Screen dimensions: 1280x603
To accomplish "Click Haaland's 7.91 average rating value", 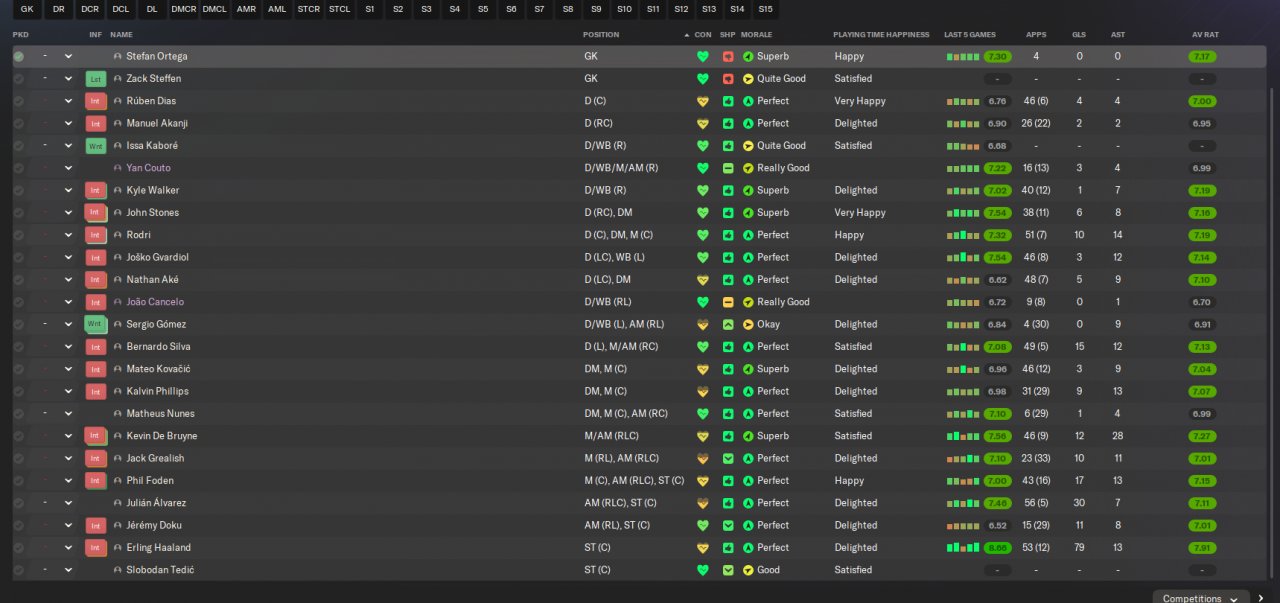I will coord(1202,548).
